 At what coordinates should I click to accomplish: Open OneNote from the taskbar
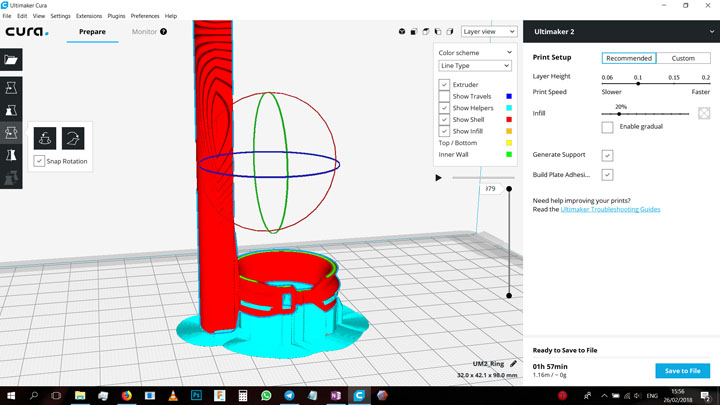pyautogui.click(x=336, y=395)
